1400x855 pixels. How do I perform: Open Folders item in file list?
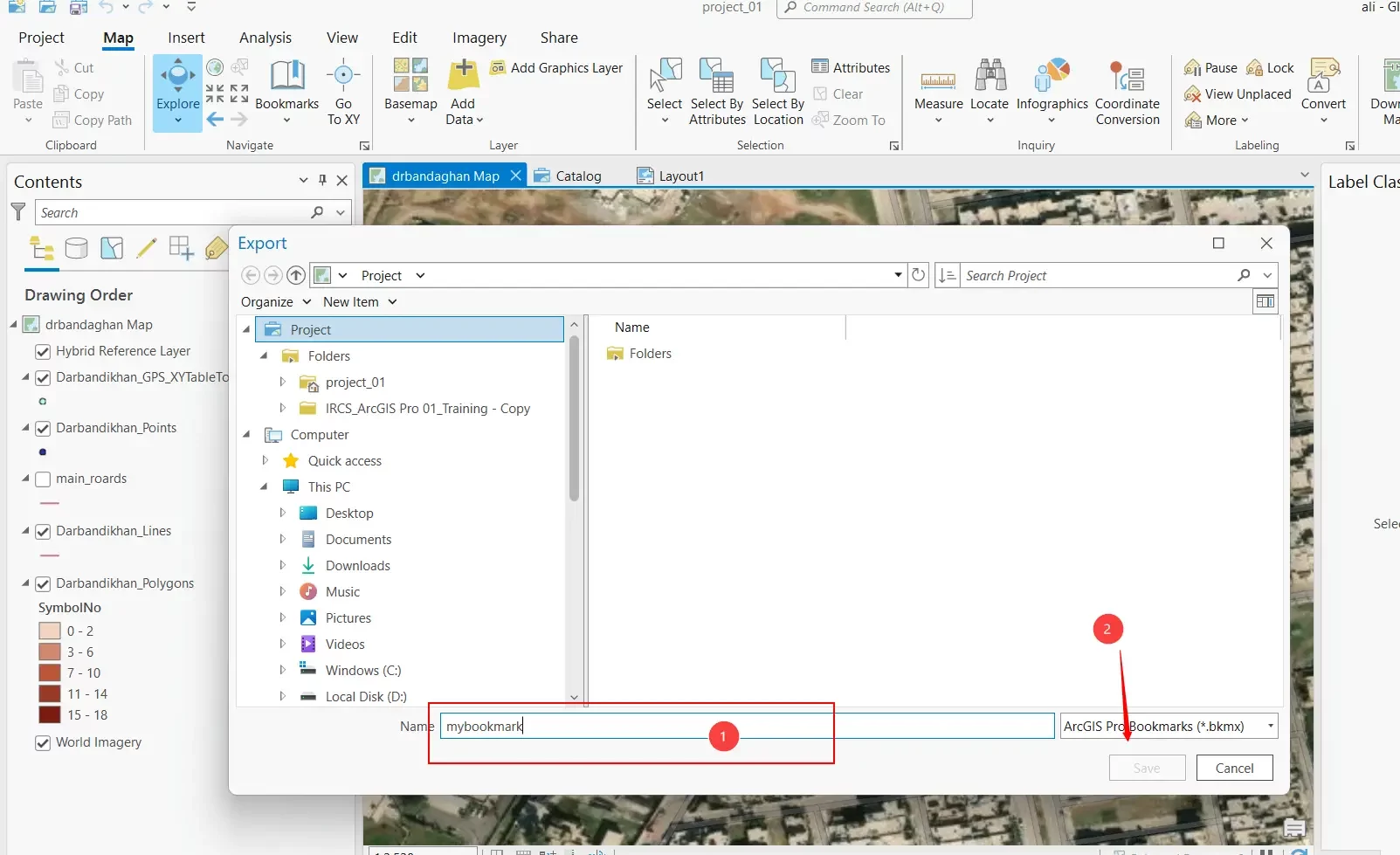[639, 353]
